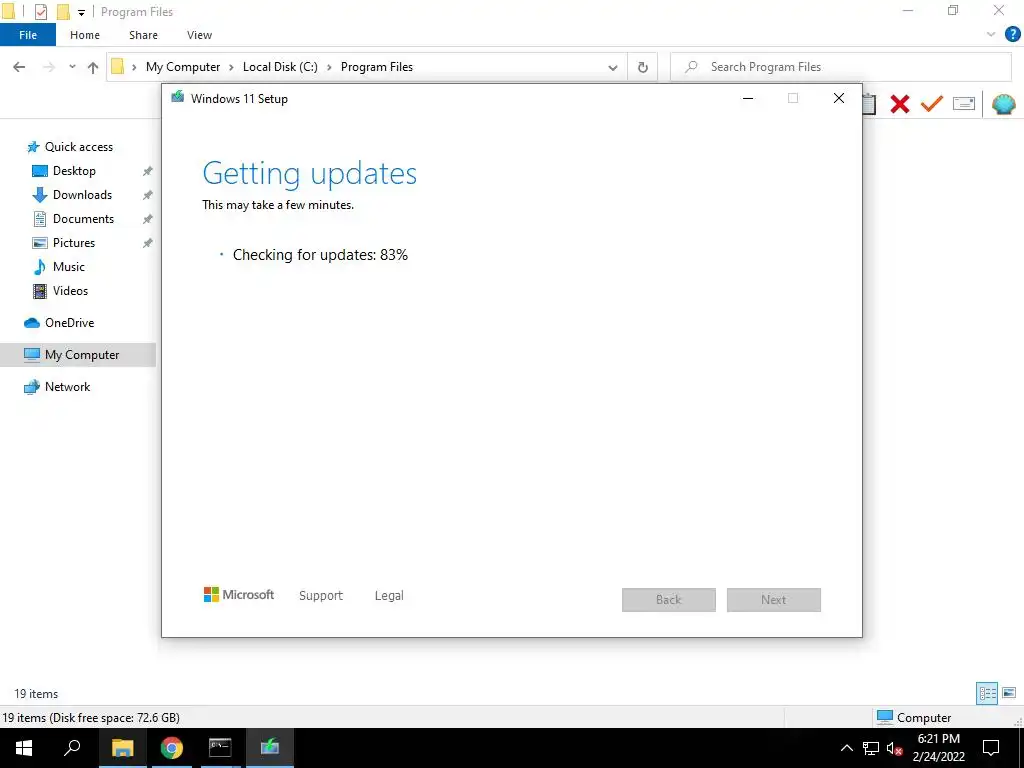
Task: Click the pin icon beside Downloads
Action: pos(148,195)
